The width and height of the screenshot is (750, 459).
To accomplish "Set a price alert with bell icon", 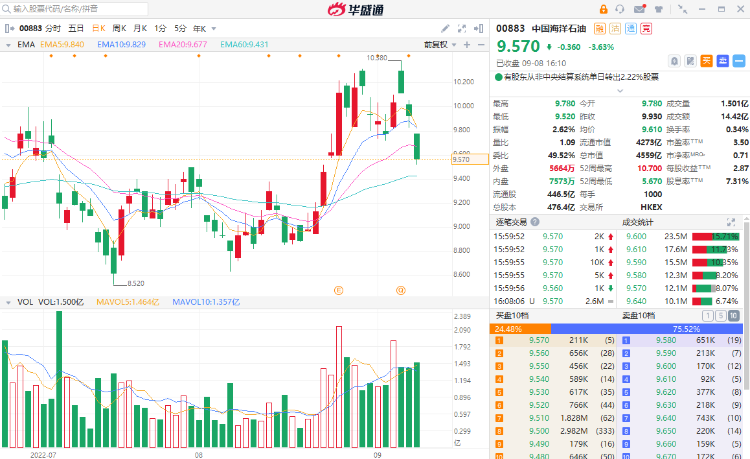I will [674, 61].
